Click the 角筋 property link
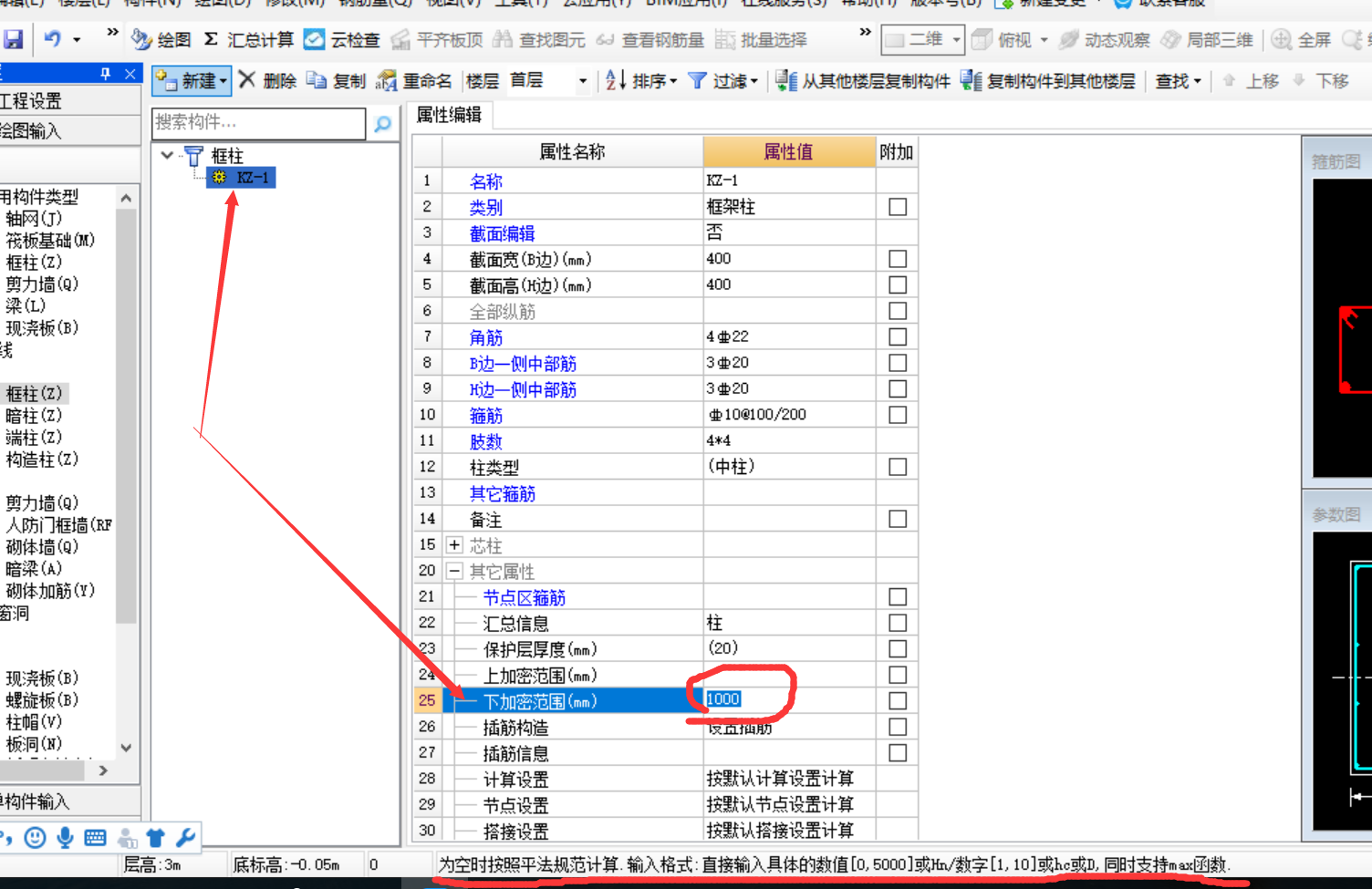 (x=486, y=337)
